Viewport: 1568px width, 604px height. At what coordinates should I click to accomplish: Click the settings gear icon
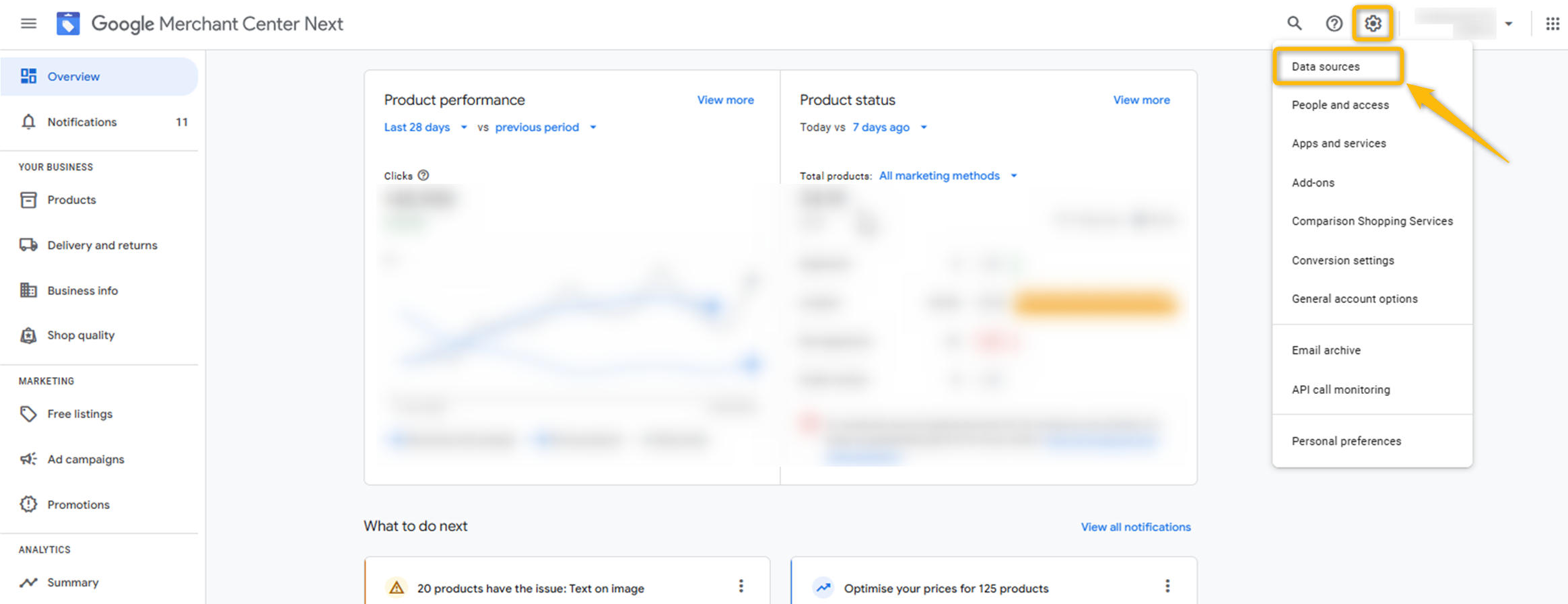pos(1373,24)
